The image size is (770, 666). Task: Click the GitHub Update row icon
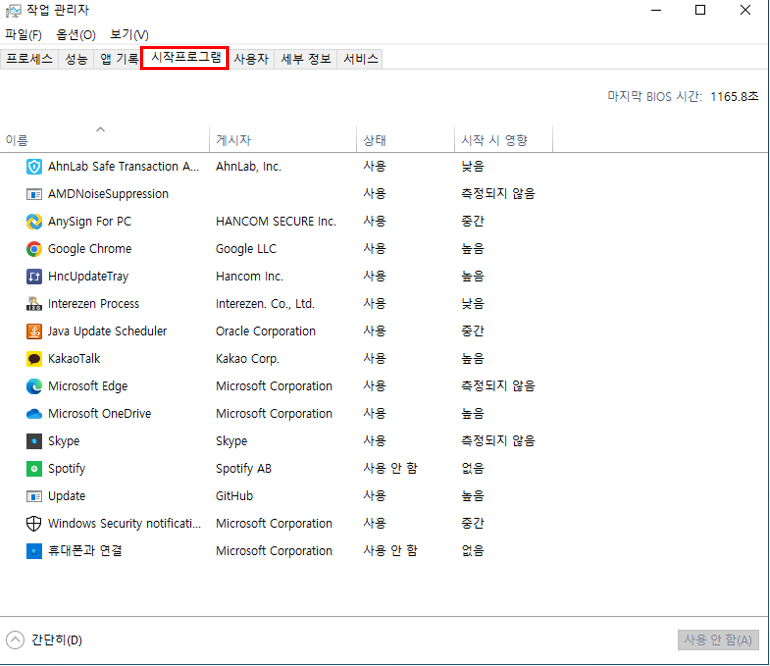[34, 496]
